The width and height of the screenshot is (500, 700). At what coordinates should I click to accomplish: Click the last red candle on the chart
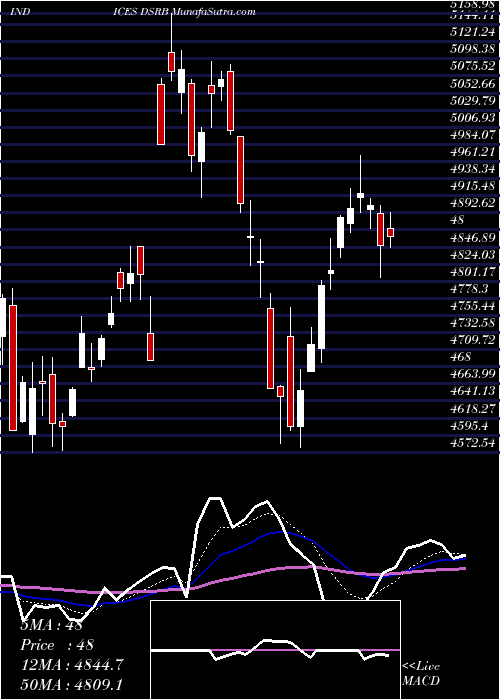(391, 232)
